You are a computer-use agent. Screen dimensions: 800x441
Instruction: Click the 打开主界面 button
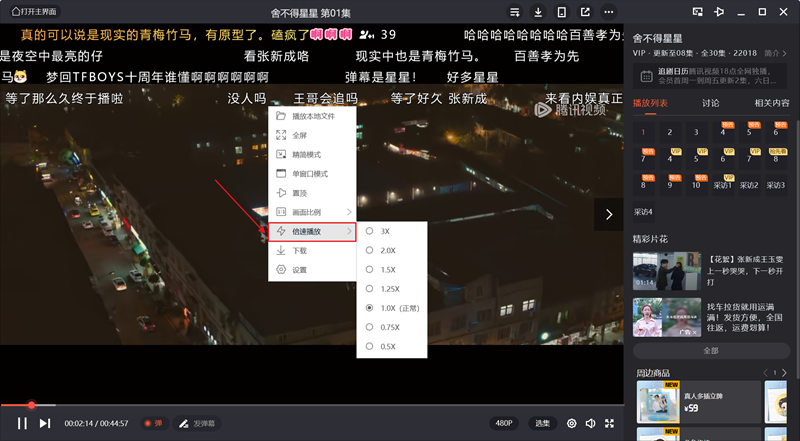34,11
